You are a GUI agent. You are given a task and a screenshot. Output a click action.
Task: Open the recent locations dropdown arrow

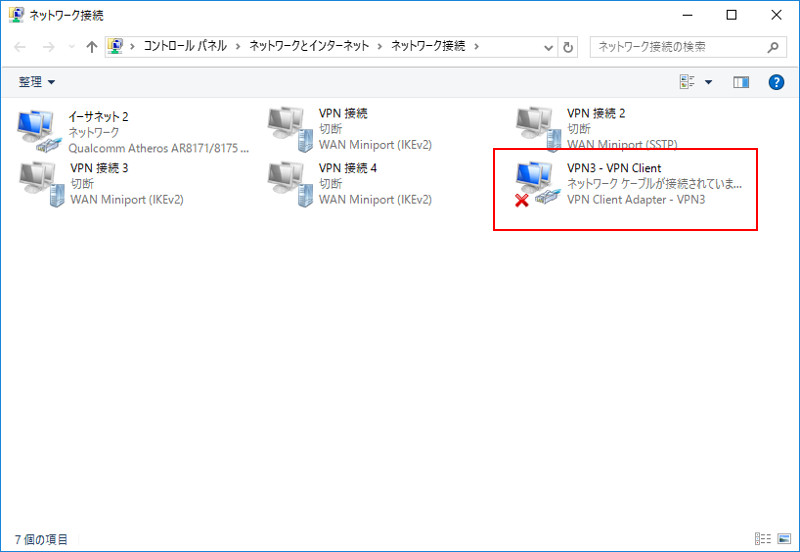tap(71, 47)
